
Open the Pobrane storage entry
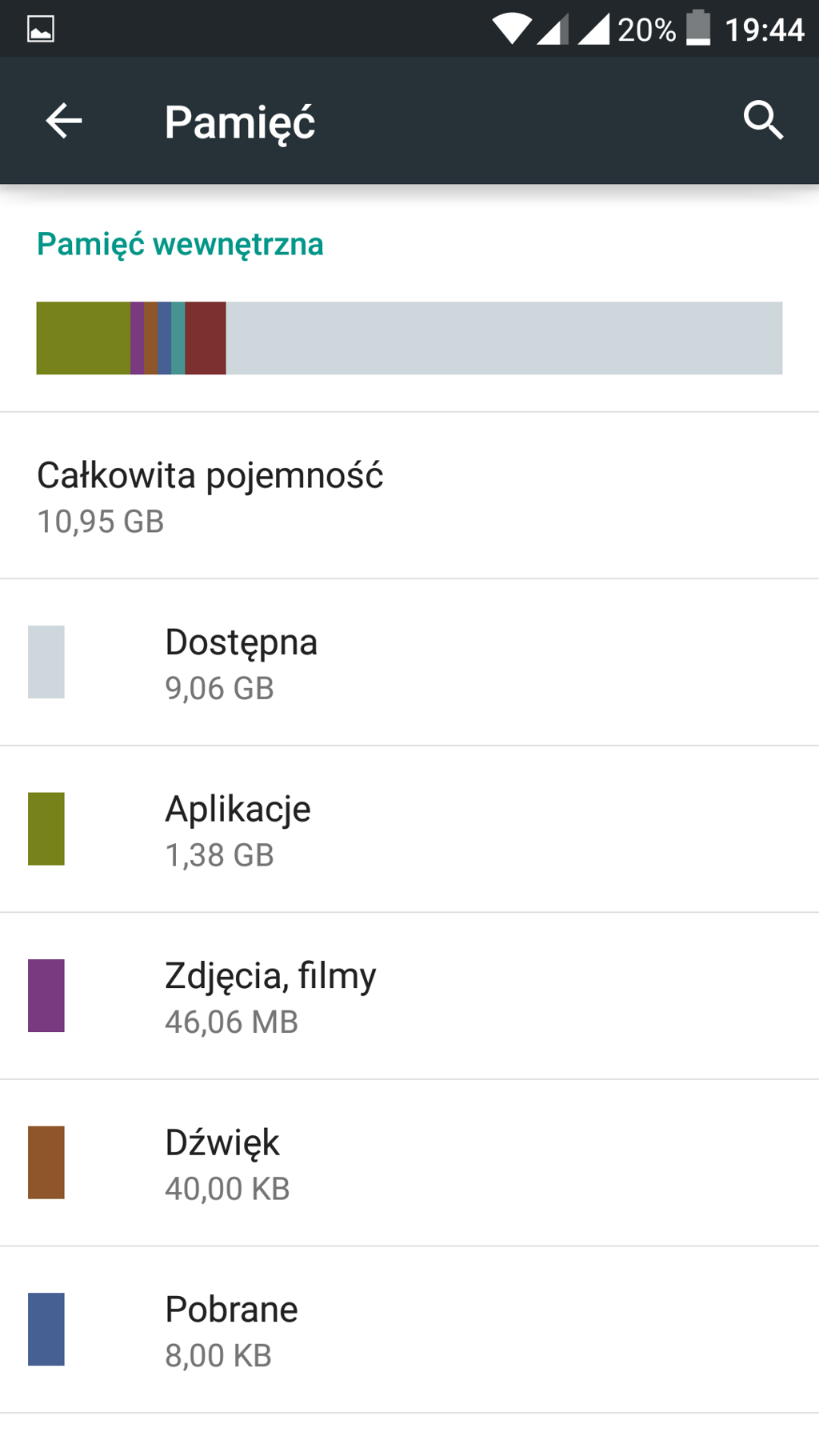(409, 1330)
